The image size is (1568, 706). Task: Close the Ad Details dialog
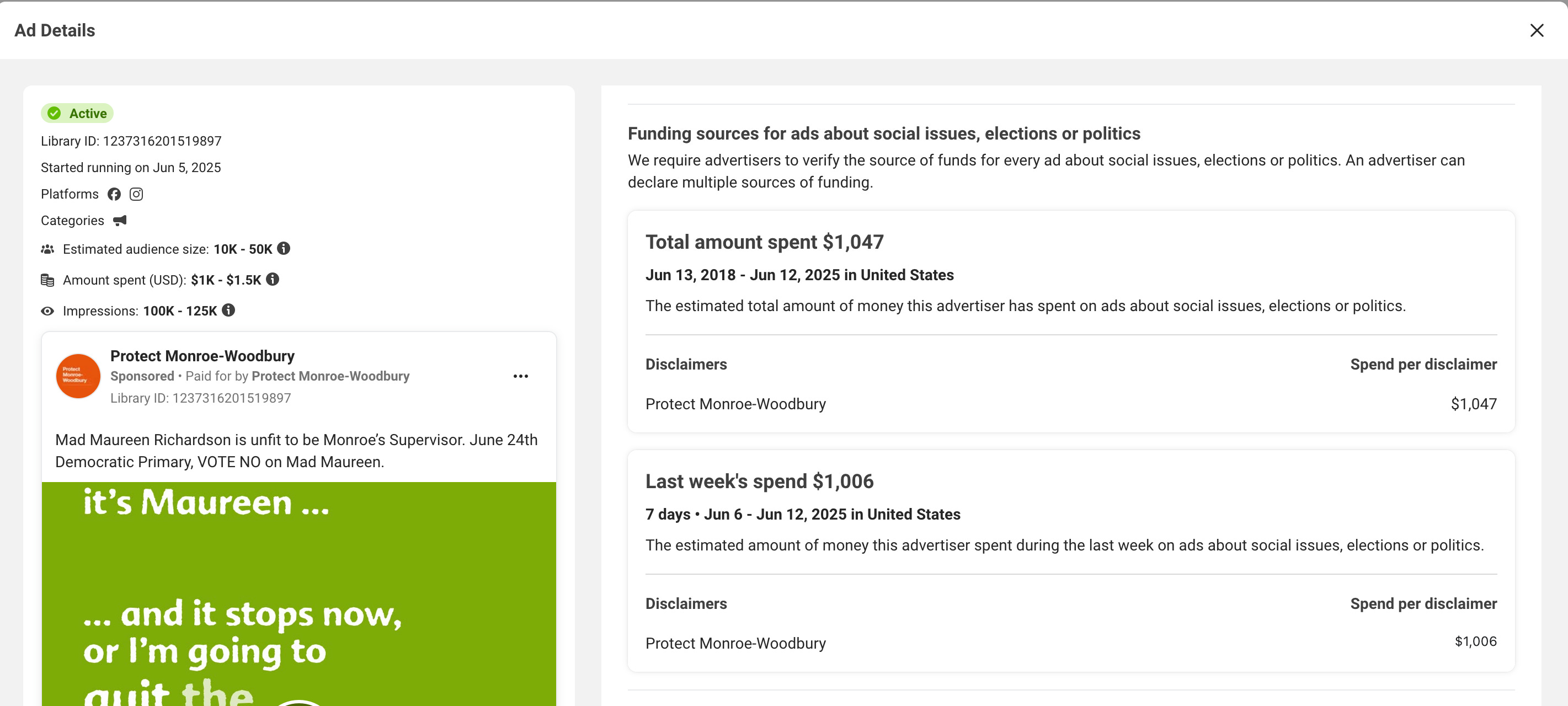tap(1537, 30)
